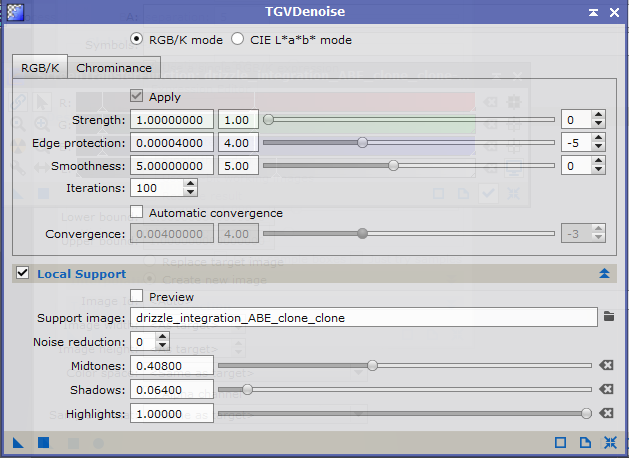Switch to the Chrominance tab

[x=114, y=68]
